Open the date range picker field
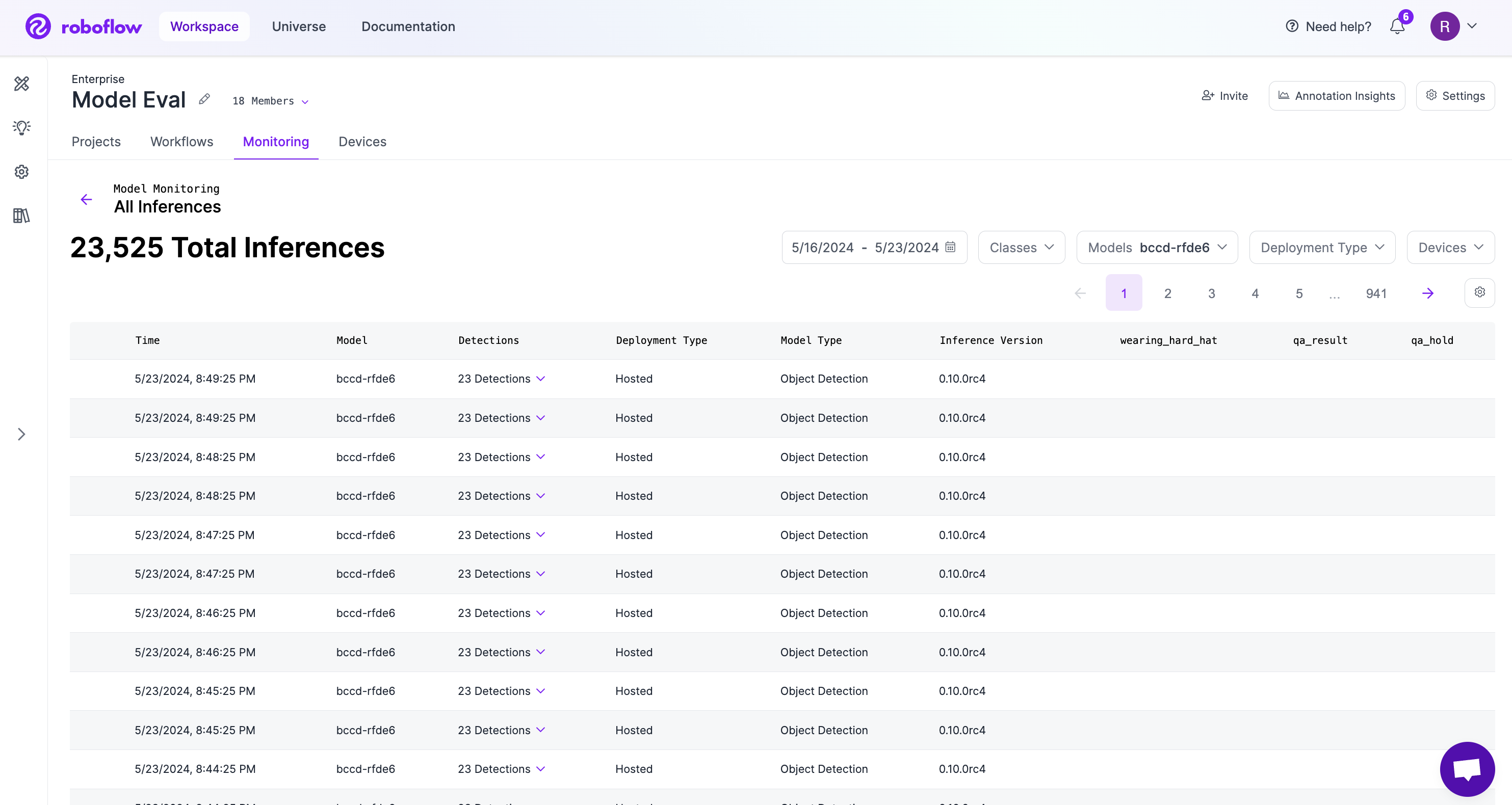Image resolution: width=1512 pixels, height=805 pixels. (873, 248)
